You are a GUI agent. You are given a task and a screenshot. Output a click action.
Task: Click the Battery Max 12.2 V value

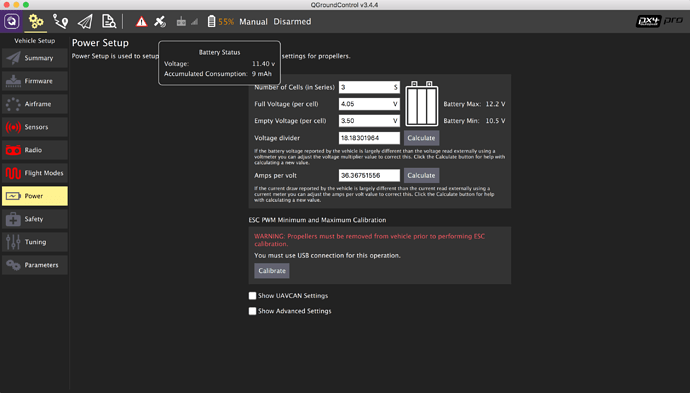click(495, 104)
